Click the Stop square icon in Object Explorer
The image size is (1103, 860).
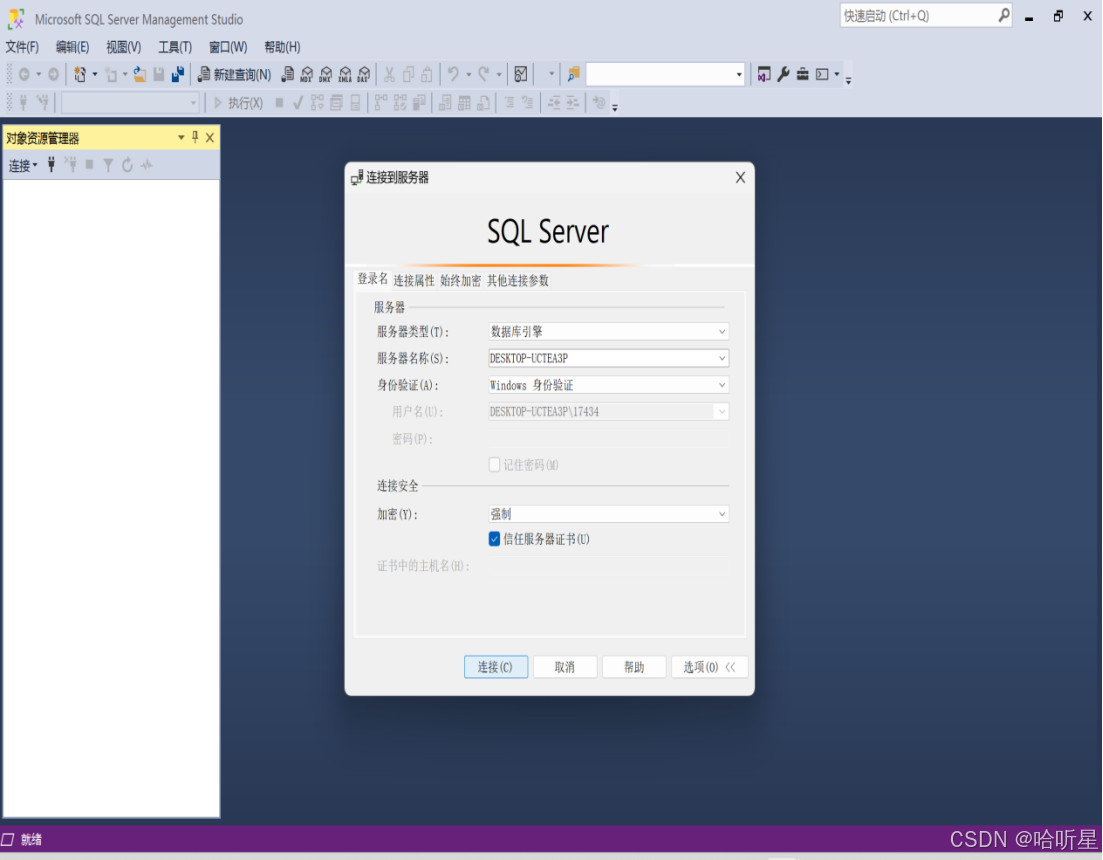point(89,165)
